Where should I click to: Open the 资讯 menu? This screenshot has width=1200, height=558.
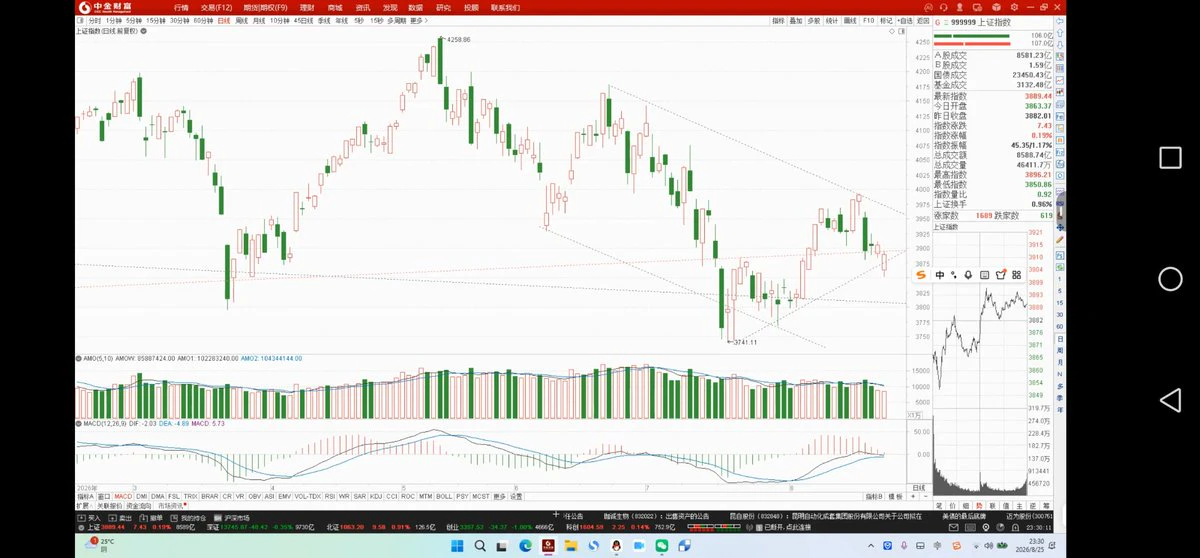tap(363, 7)
